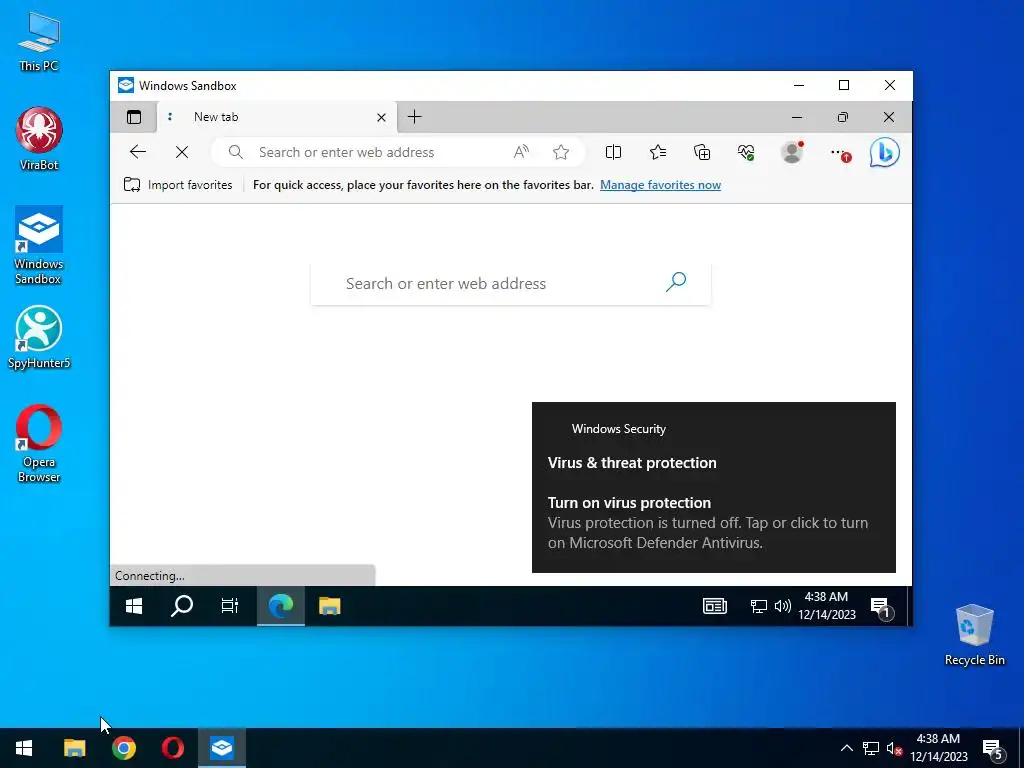The image size is (1024, 768).
Task: Add this page to favorites star
Action: (x=561, y=152)
